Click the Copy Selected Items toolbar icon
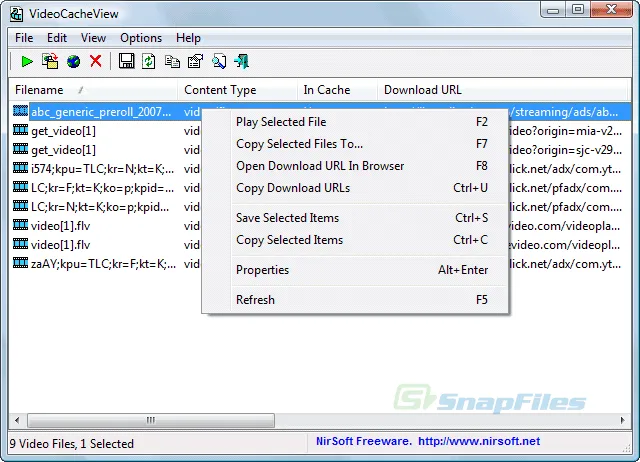The image size is (640, 462). pos(172,62)
